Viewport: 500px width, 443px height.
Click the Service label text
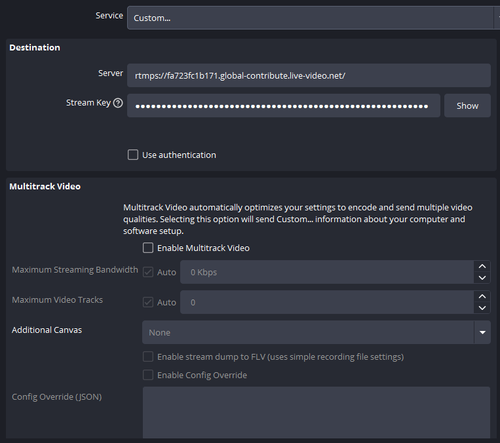click(109, 16)
